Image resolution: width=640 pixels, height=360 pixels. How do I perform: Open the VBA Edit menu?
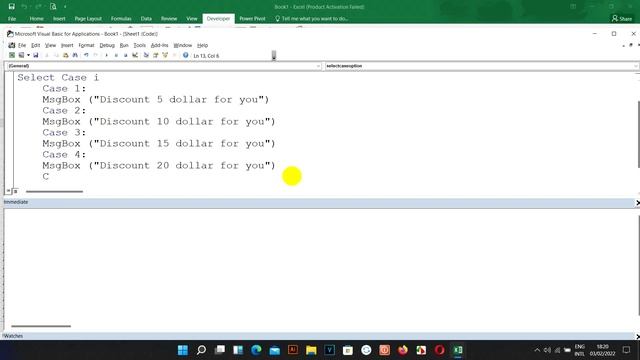36,45
